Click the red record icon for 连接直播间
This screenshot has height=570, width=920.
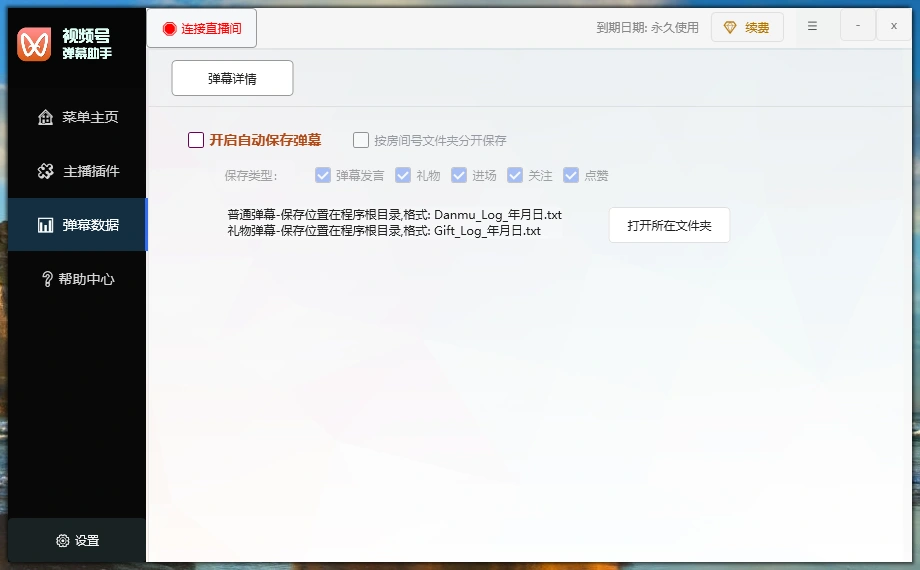pos(169,29)
